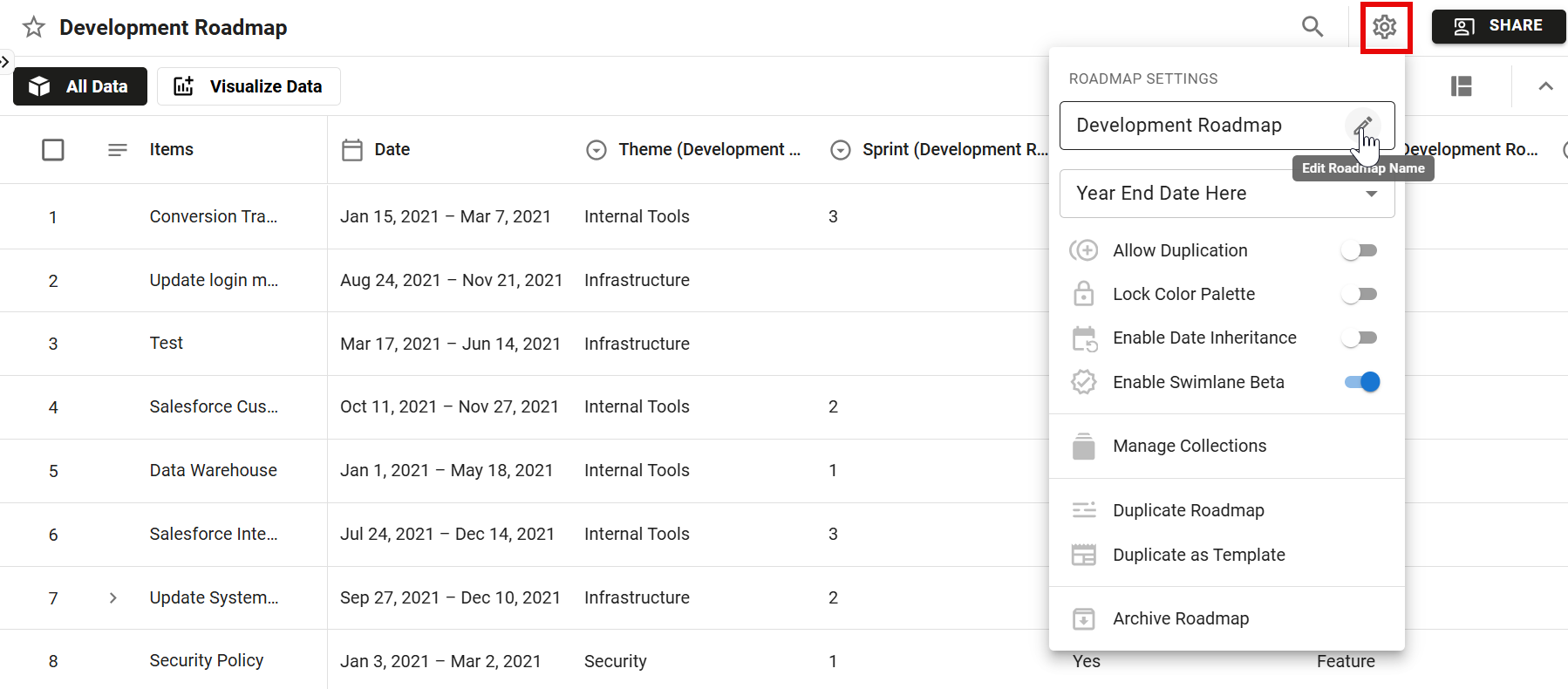Click the calendar icon in Date column header
1568x689 pixels.
tap(352, 150)
